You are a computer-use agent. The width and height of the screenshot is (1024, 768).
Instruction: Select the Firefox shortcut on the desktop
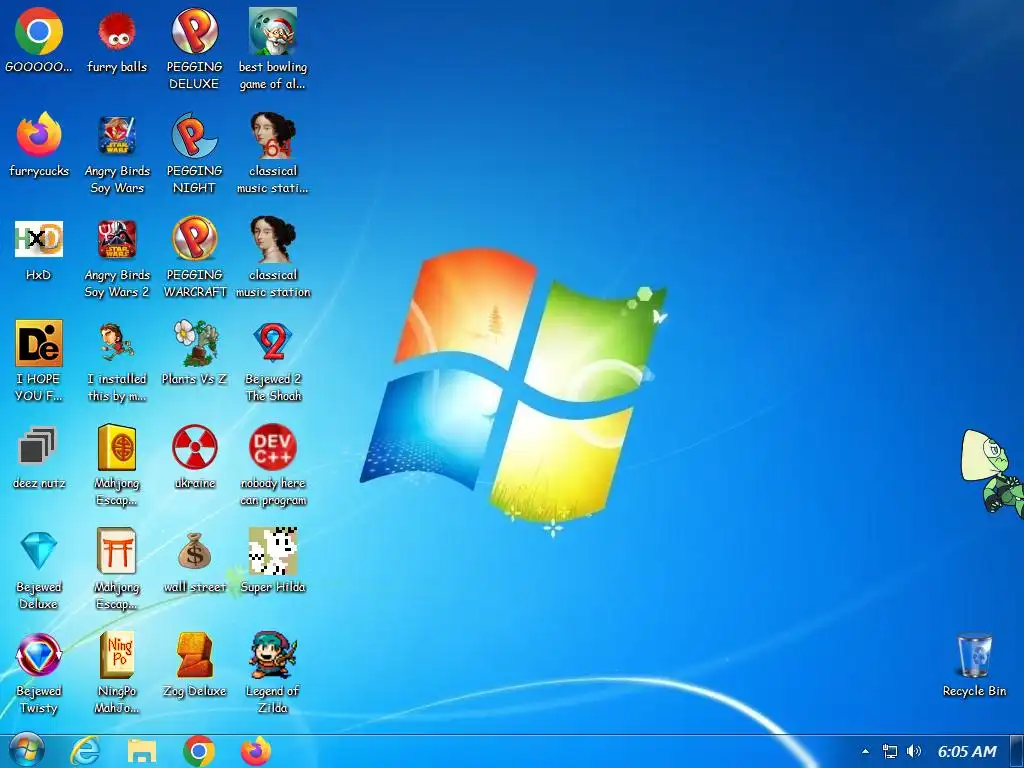click(39, 135)
